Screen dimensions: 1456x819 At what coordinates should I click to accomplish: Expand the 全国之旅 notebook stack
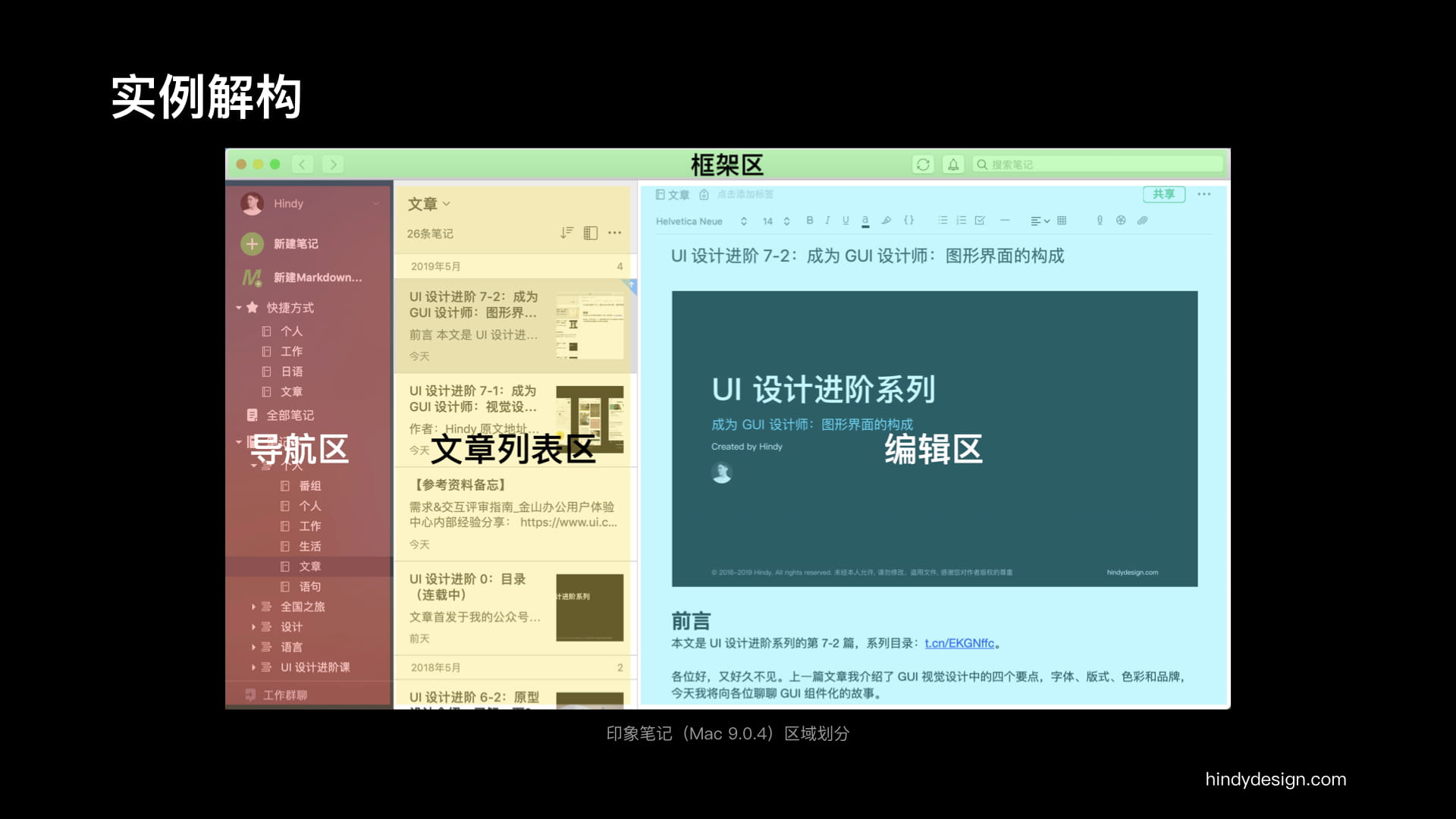(253, 607)
